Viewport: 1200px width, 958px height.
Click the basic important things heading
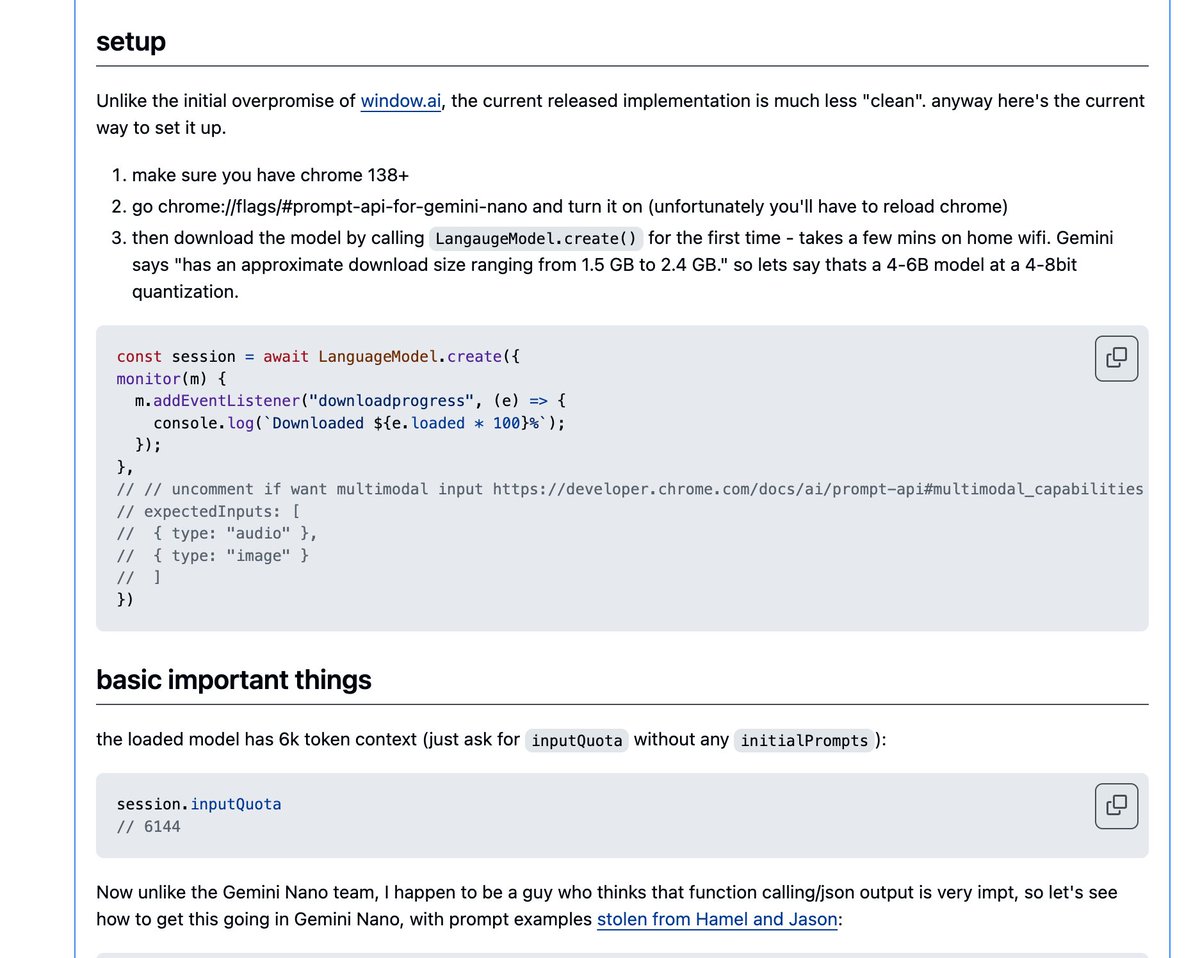[x=234, y=680]
